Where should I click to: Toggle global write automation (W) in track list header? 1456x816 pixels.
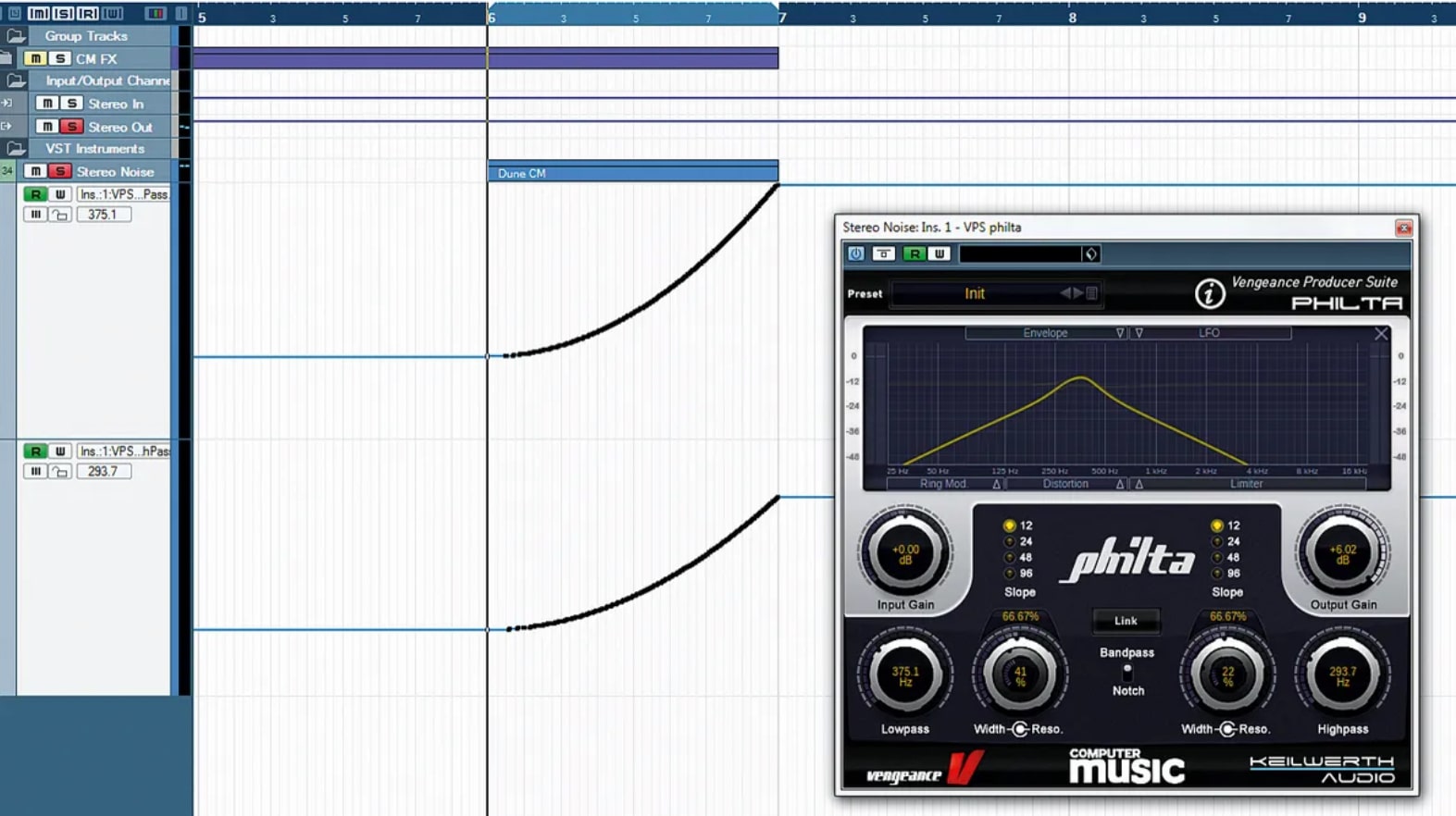point(112,13)
